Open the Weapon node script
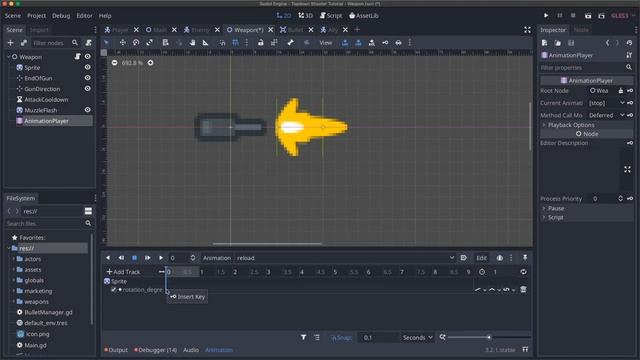The image size is (640, 360). click(x=78, y=57)
